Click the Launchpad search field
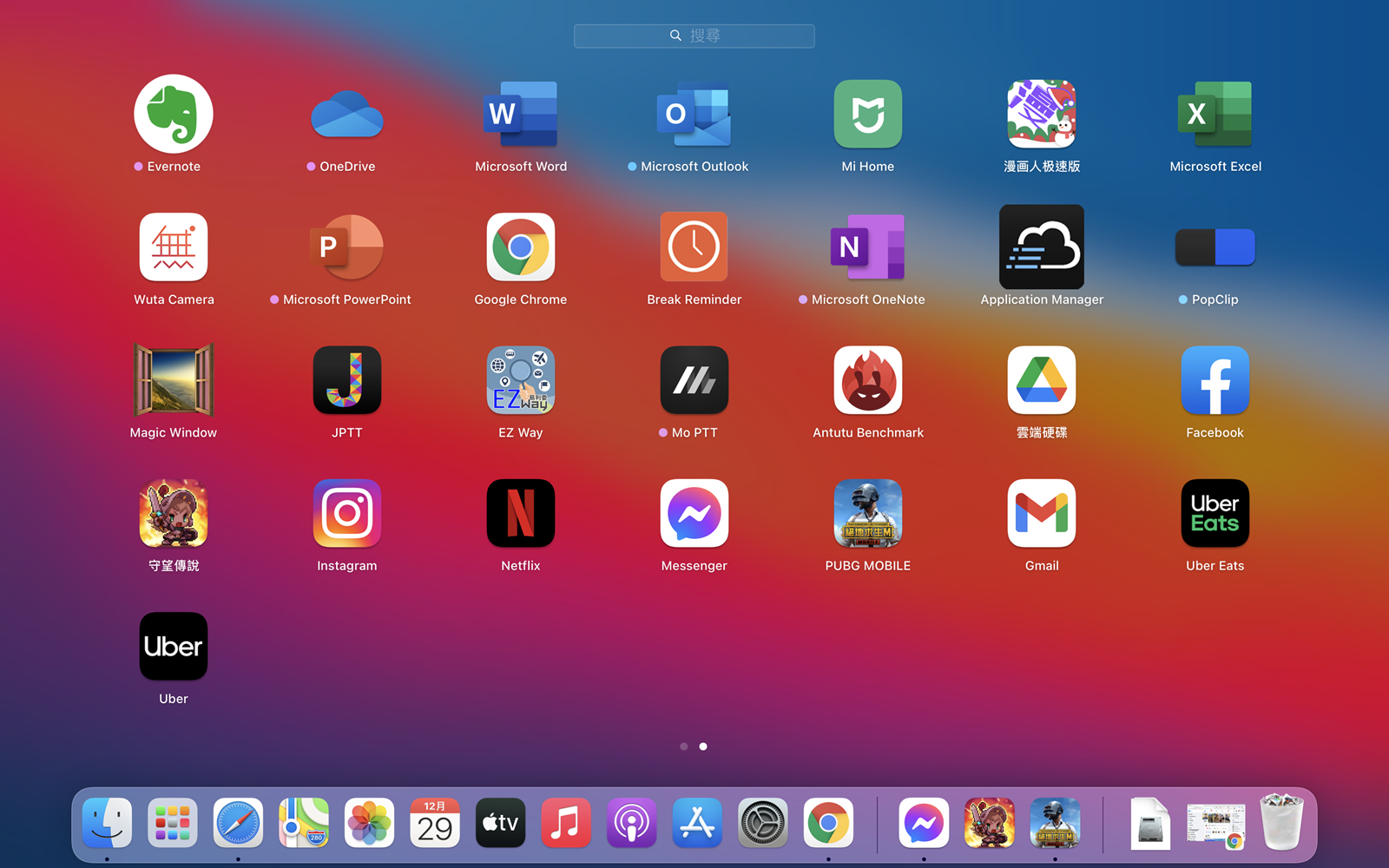This screenshot has height=868, width=1389. (x=694, y=36)
